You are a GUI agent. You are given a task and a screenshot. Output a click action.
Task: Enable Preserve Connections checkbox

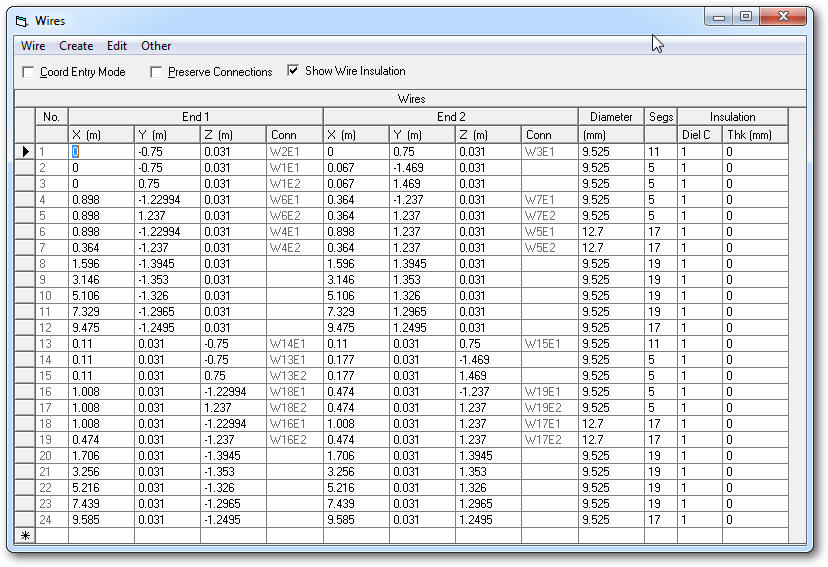click(156, 72)
